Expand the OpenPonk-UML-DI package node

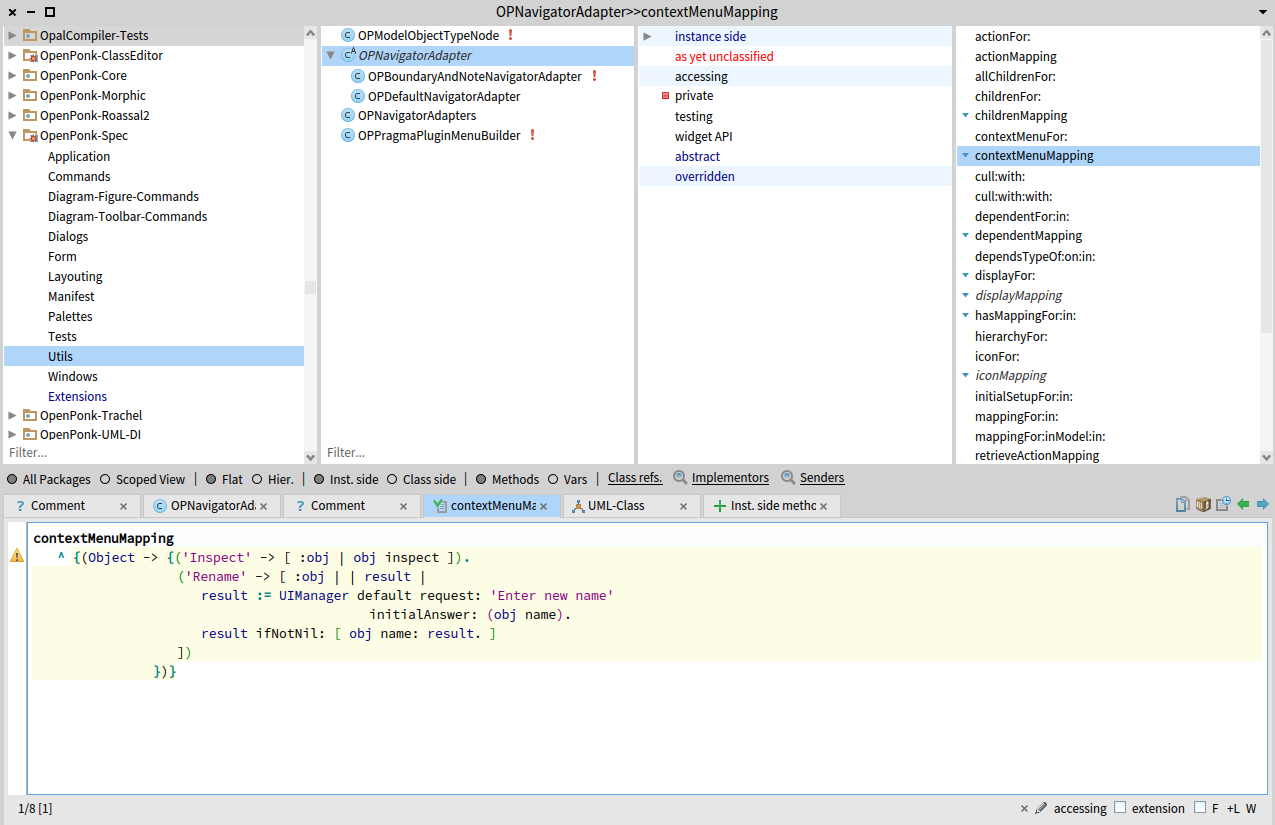pyautogui.click(x=12, y=434)
